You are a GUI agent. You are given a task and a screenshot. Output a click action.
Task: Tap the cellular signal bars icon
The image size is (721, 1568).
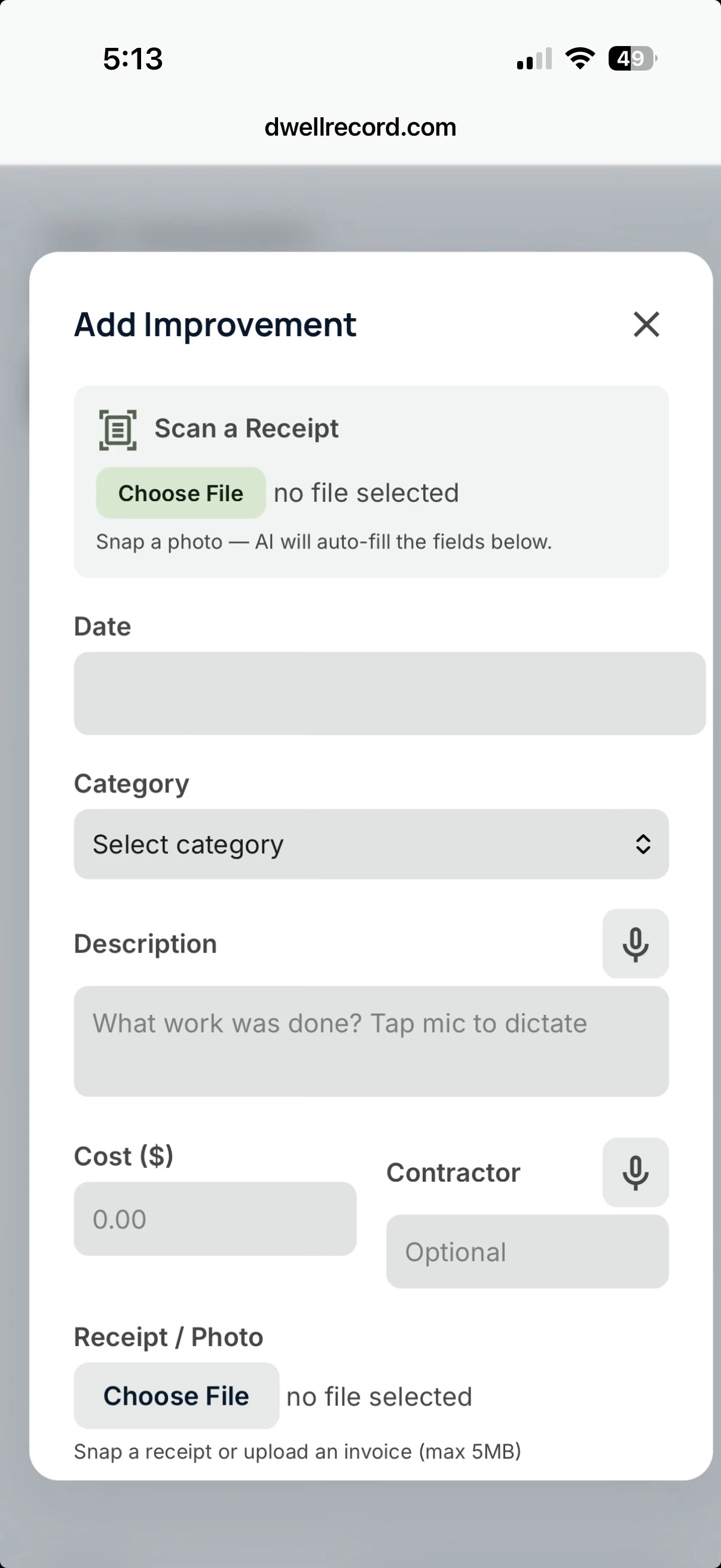point(534,59)
